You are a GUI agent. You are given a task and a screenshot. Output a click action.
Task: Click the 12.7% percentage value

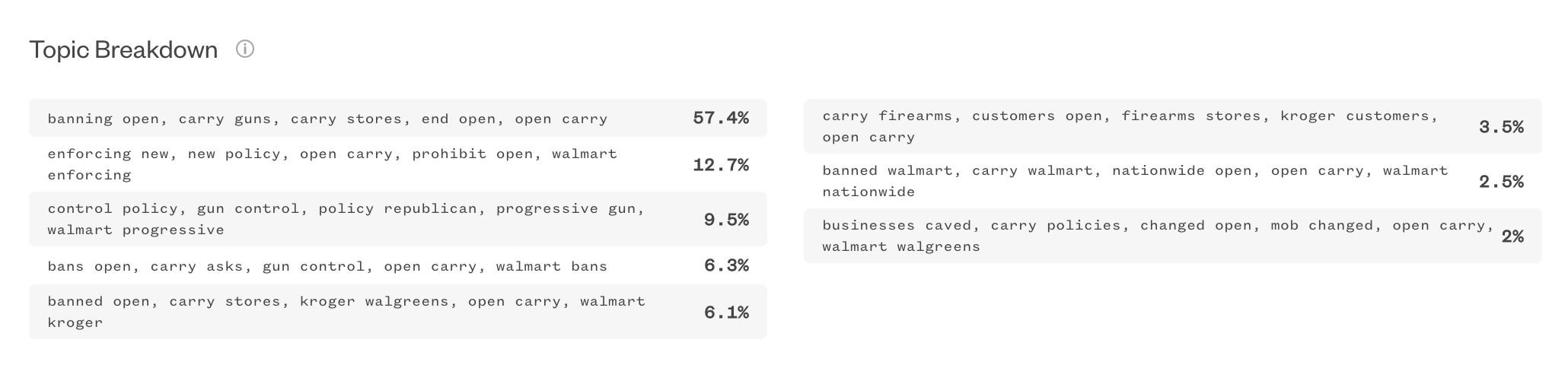coord(721,165)
